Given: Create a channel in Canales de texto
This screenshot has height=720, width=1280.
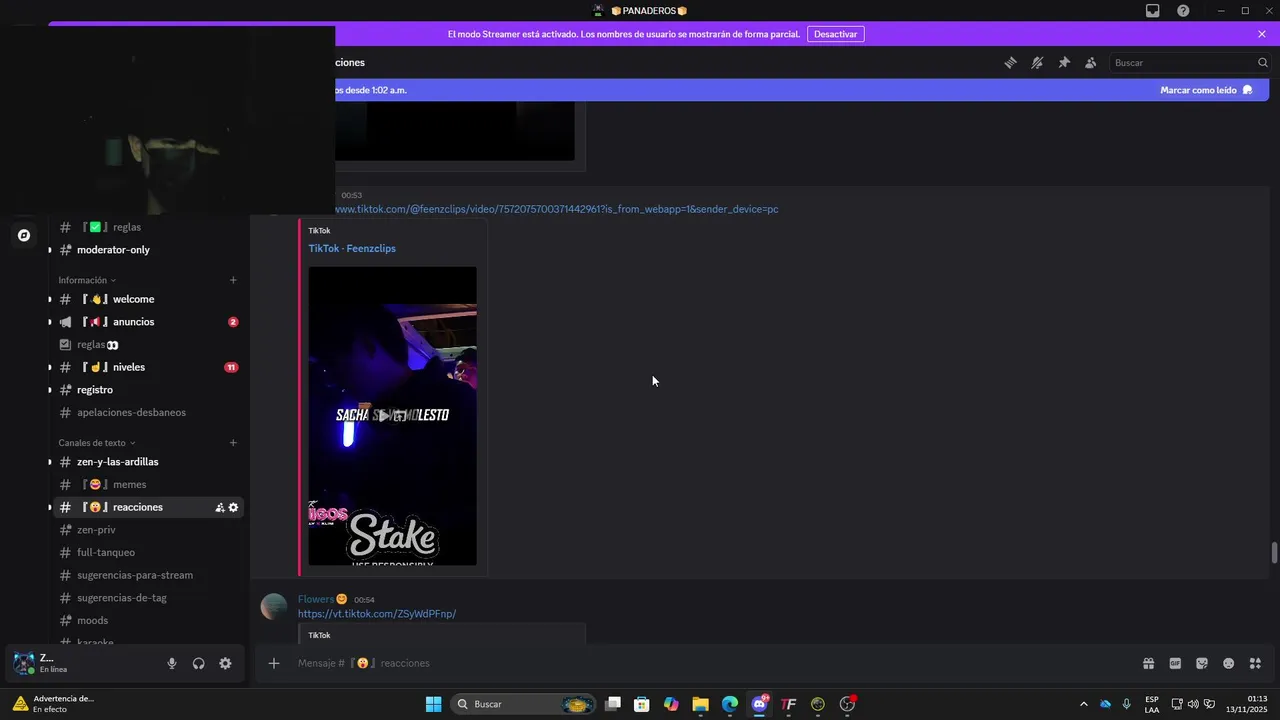Looking at the screenshot, I should (233, 443).
